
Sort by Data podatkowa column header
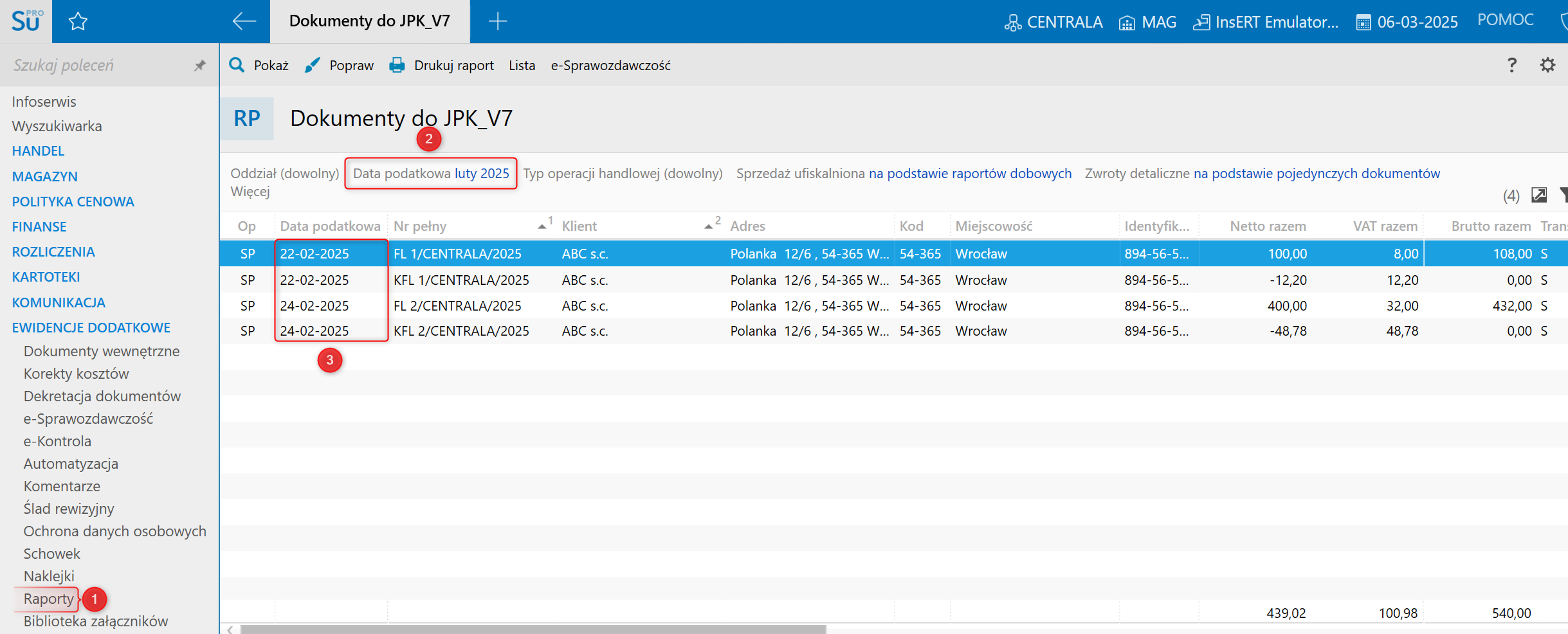(x=331, y=226)
